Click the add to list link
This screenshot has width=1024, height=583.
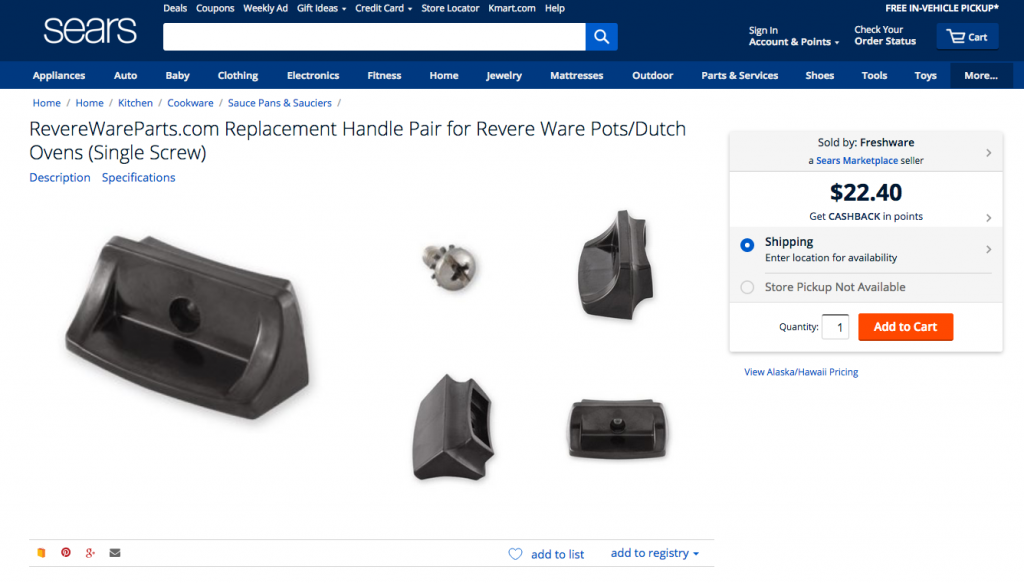[557, 554]
